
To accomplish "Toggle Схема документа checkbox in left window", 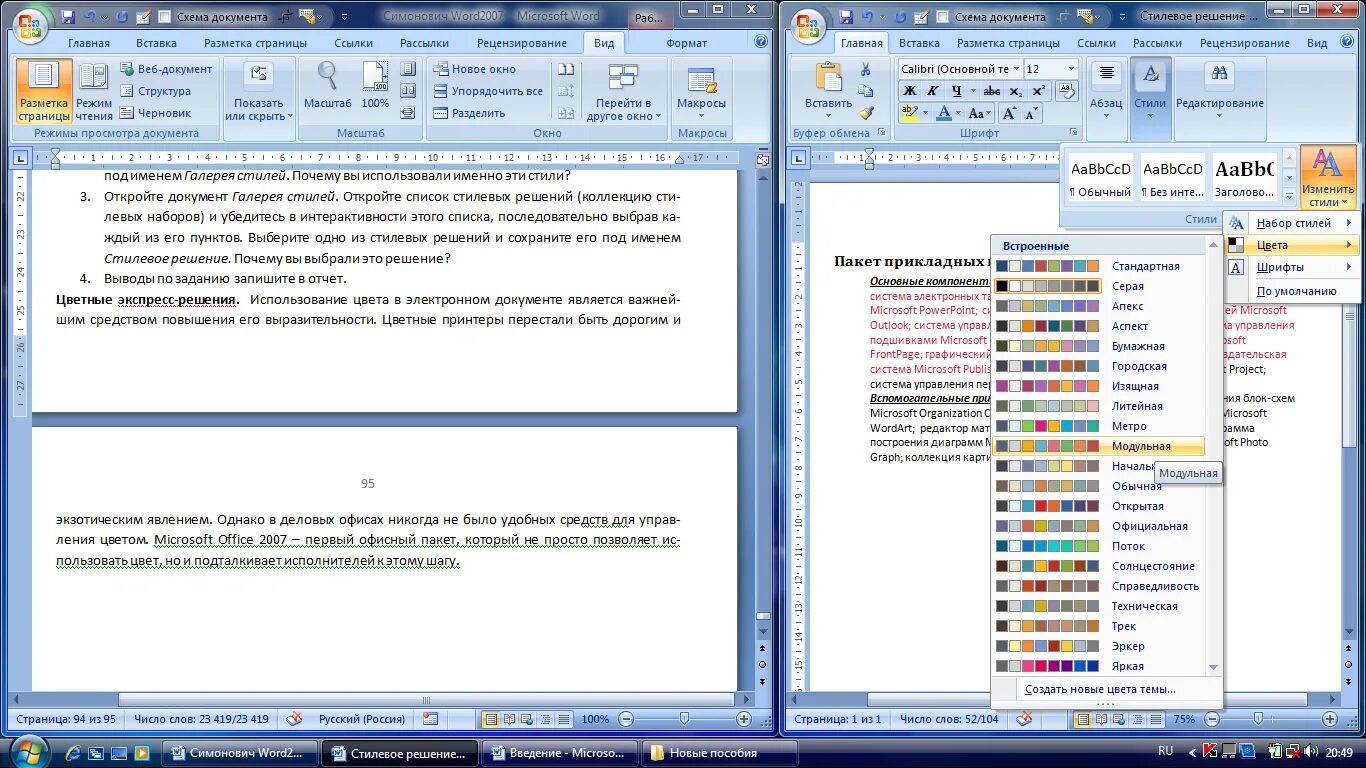I will click(x=166, y=17).
